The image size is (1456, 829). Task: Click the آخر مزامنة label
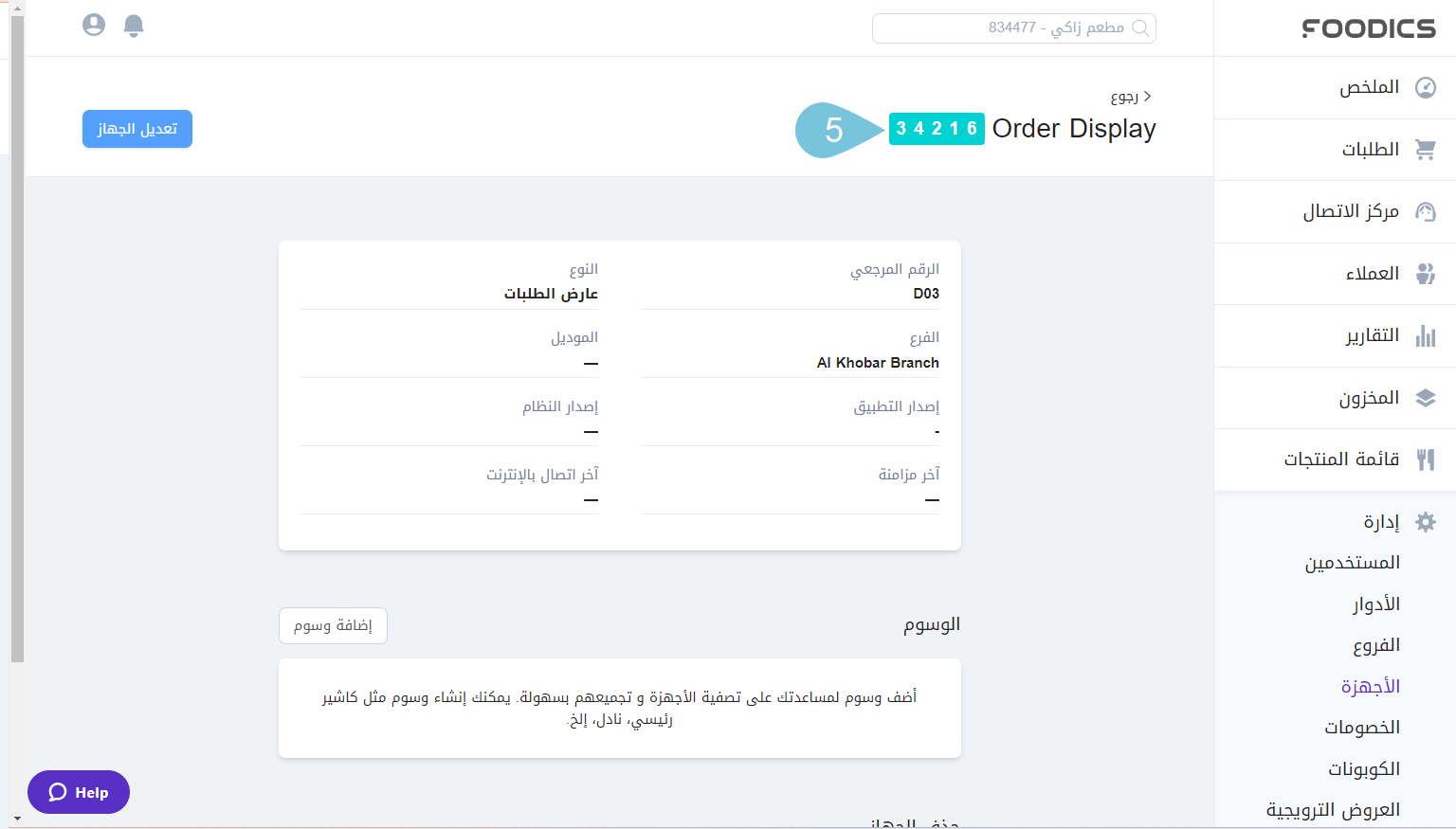[909, 475]
